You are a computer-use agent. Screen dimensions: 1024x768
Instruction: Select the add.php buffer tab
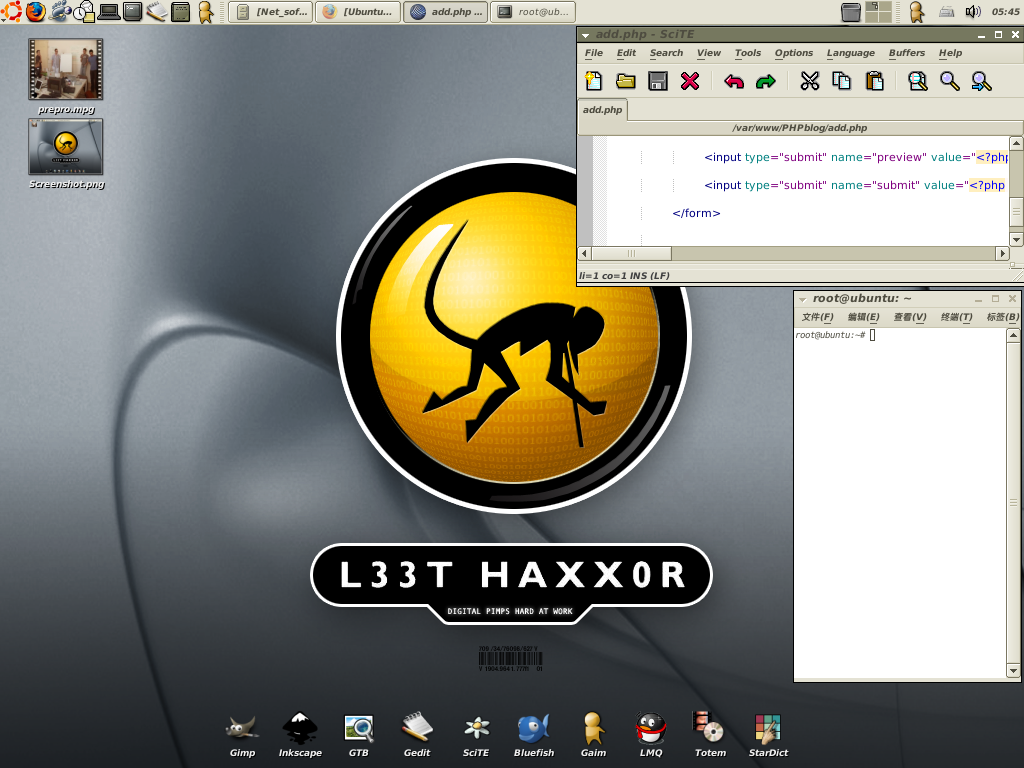602,110
